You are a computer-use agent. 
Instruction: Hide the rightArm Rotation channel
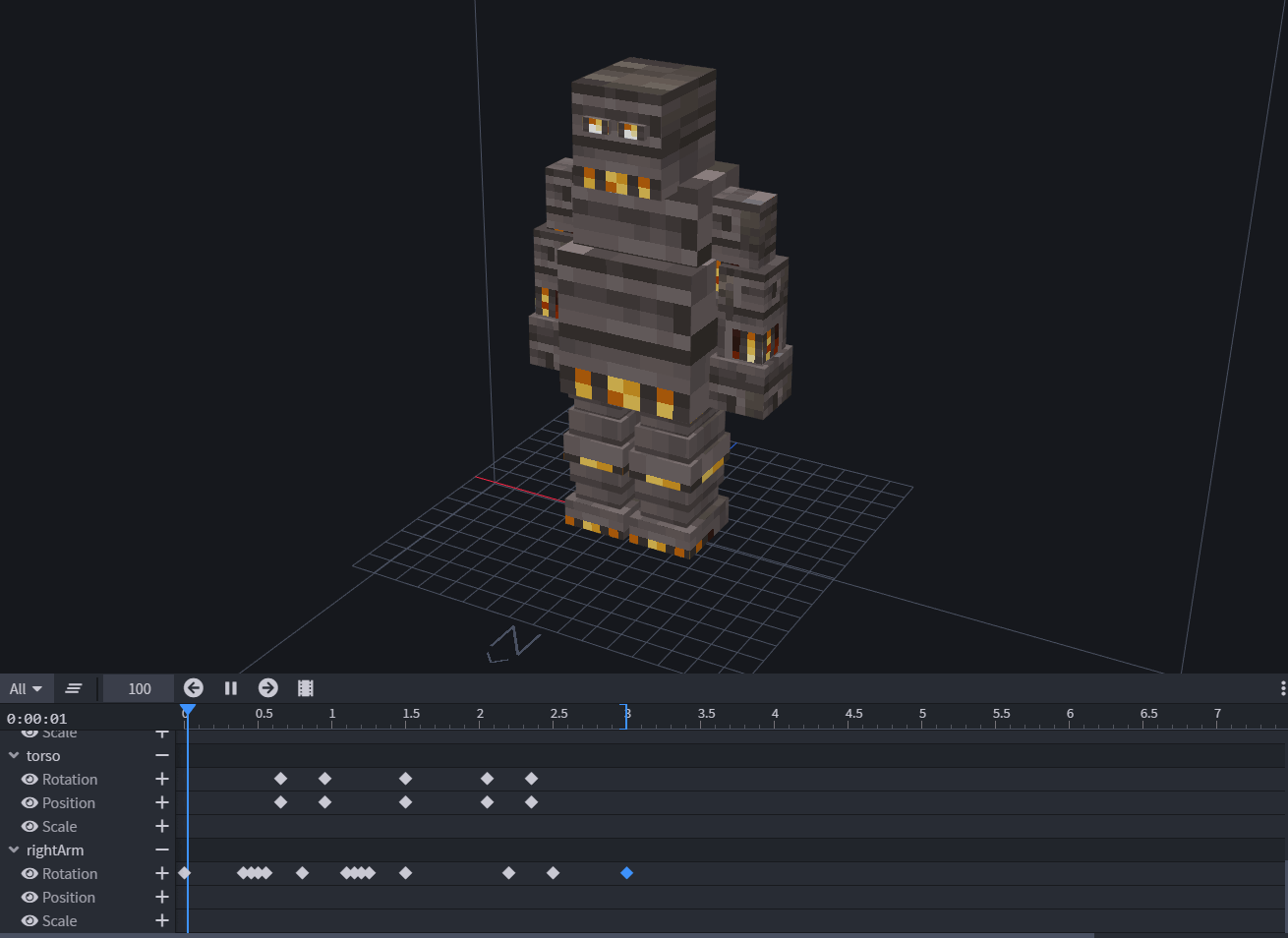(x=29, y=874)
